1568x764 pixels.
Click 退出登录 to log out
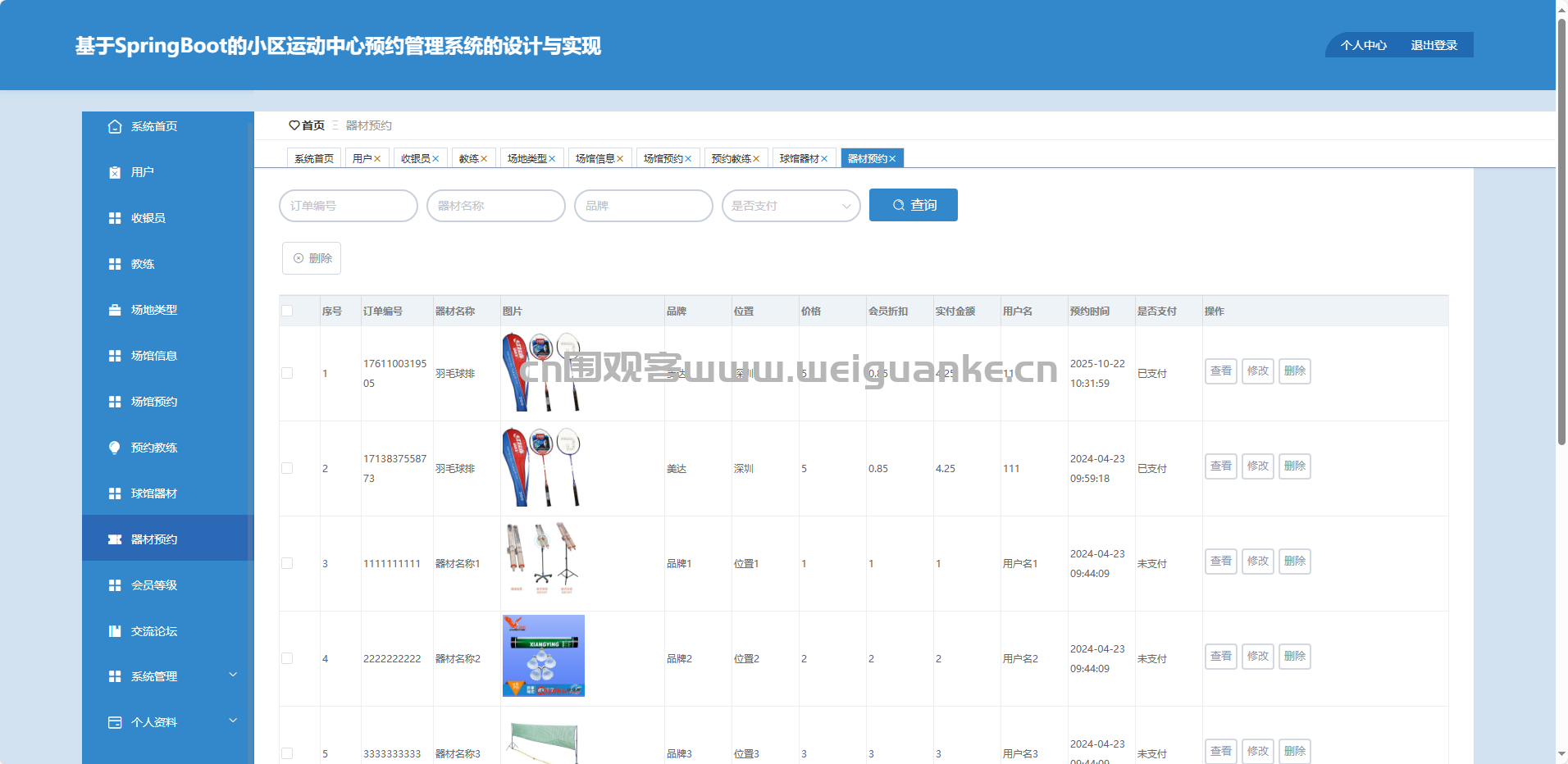1434,45
